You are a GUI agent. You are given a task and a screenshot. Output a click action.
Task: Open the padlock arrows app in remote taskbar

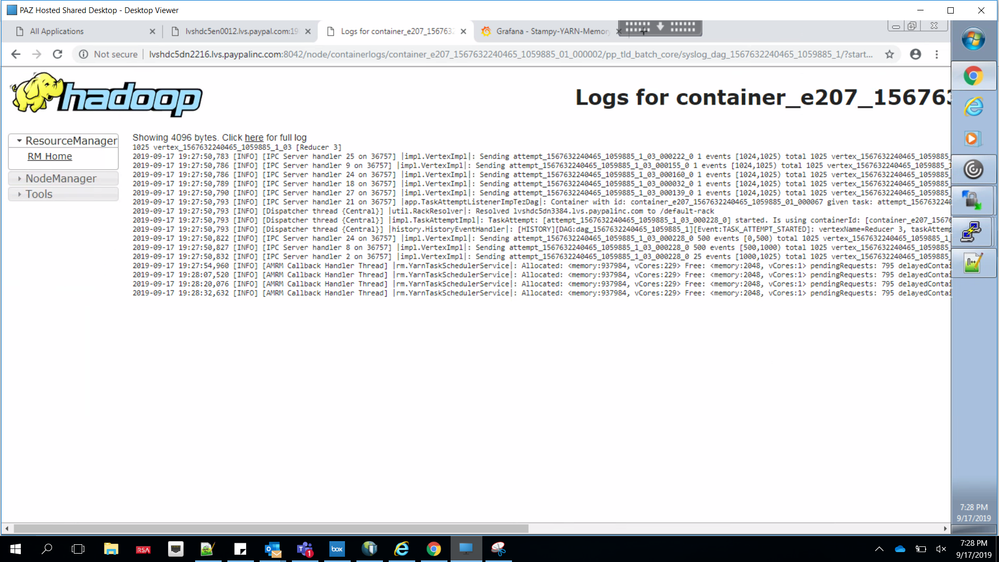[973, 201]
